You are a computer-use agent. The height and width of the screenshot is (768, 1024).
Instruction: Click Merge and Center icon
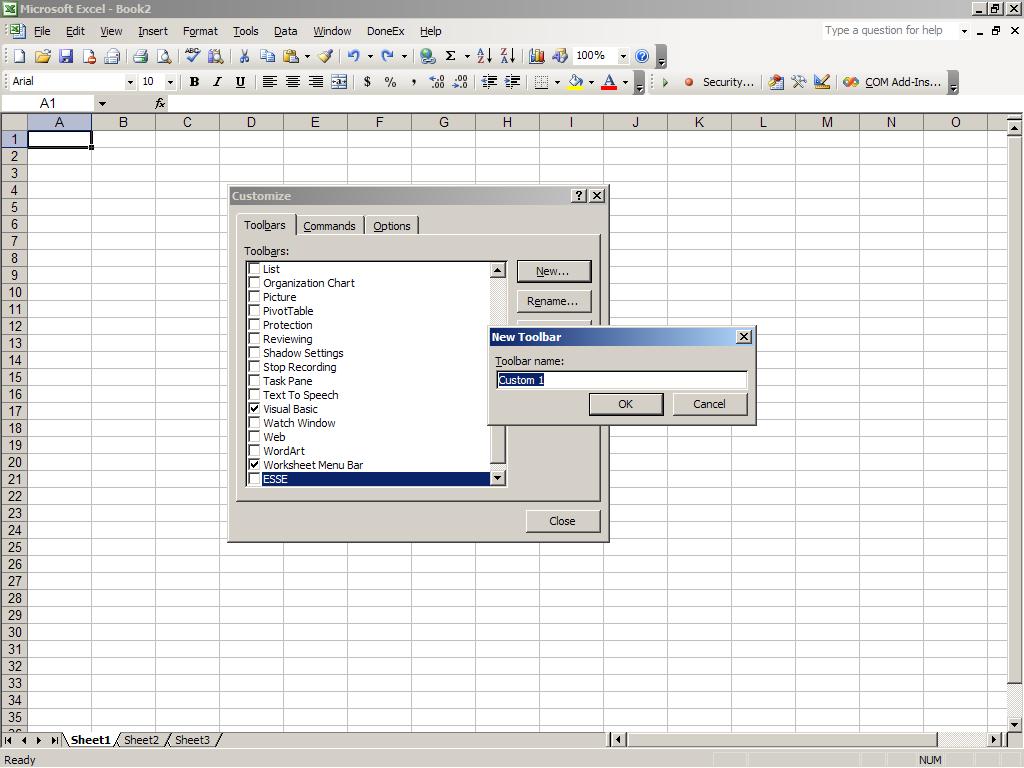click(x=339, y=82)
